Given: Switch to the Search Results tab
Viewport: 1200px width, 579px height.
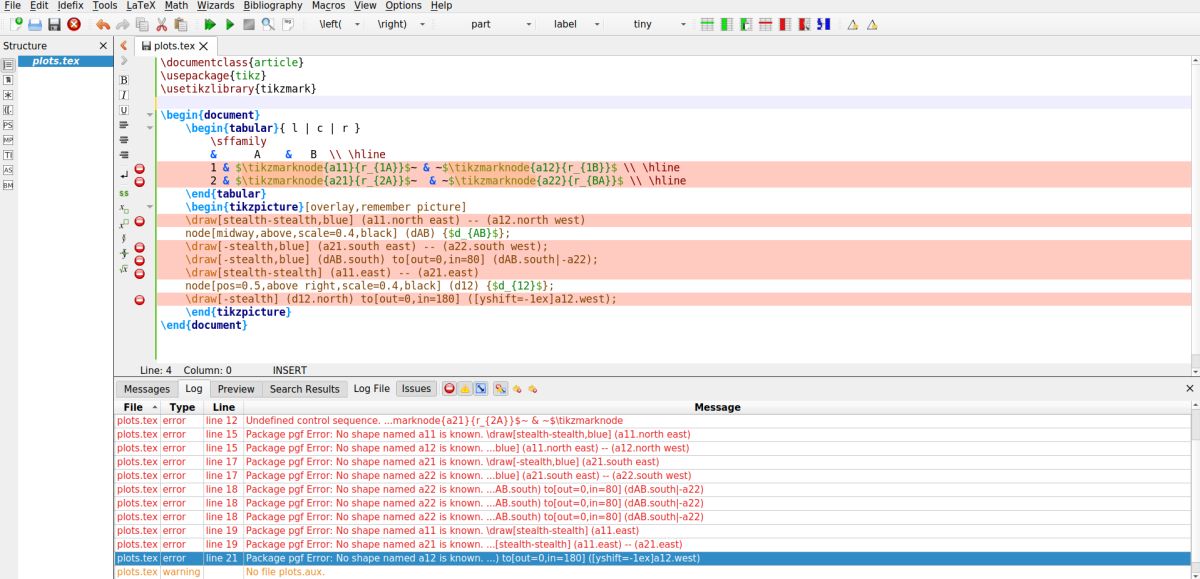Looking at the screenshot, I should click(x=305, y=389).
